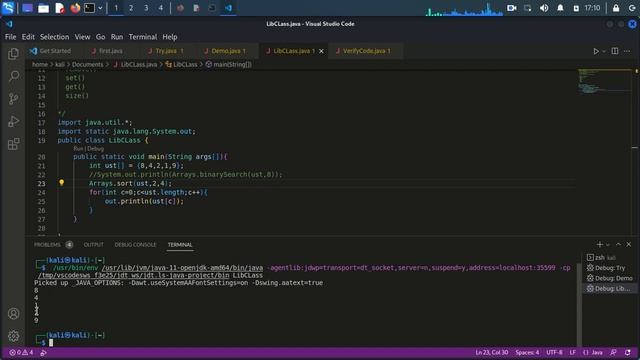Create a new terminal with plus icon
The height and width of the screenshot is (360, 640).
pos(600,244)
